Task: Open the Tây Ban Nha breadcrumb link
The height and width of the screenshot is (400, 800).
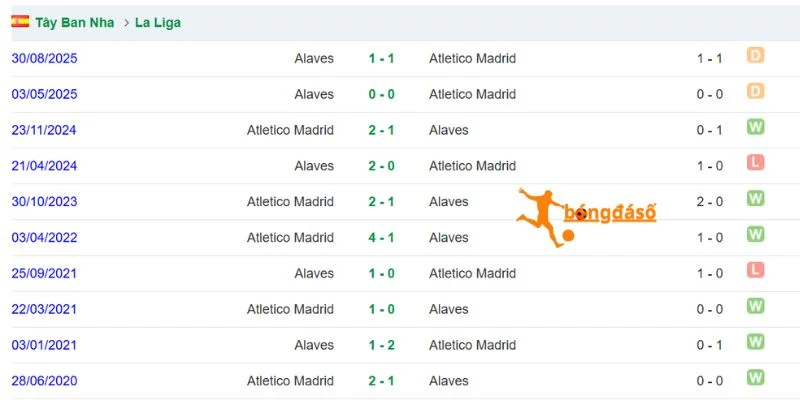Action: [x=74, y=23]
